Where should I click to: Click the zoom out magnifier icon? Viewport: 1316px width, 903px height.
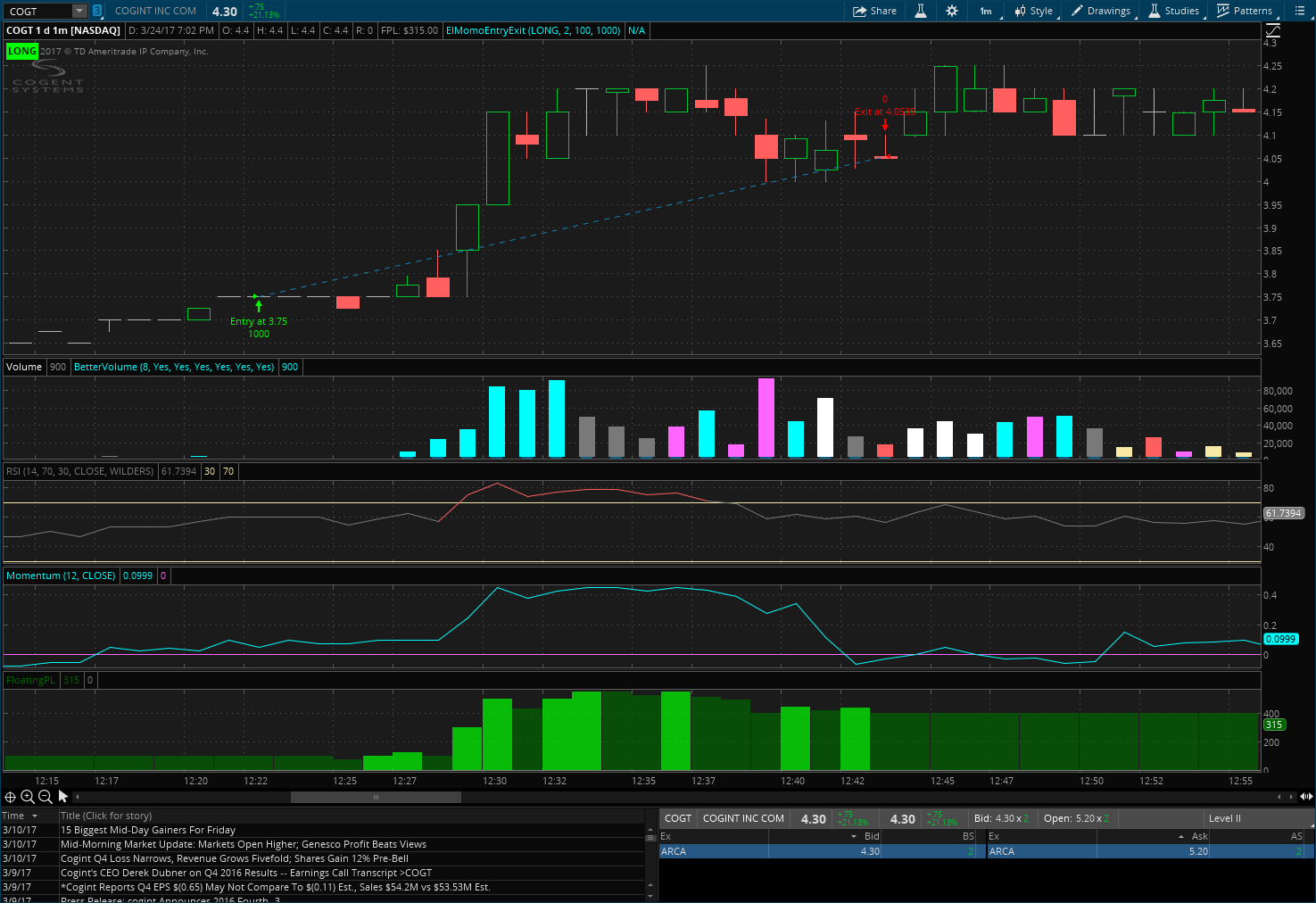point(46,797)
